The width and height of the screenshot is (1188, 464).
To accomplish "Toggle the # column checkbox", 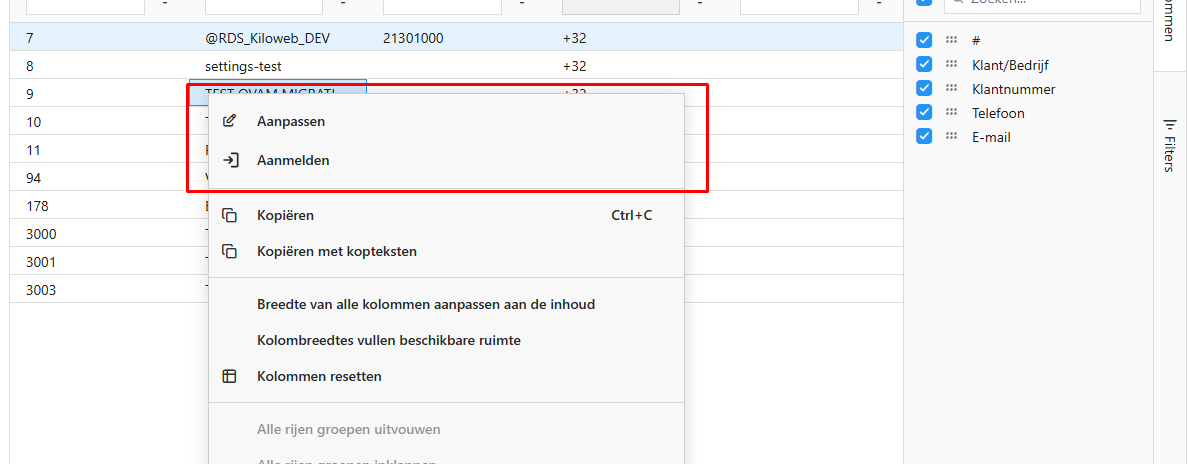I will click(x=925, y=40).
